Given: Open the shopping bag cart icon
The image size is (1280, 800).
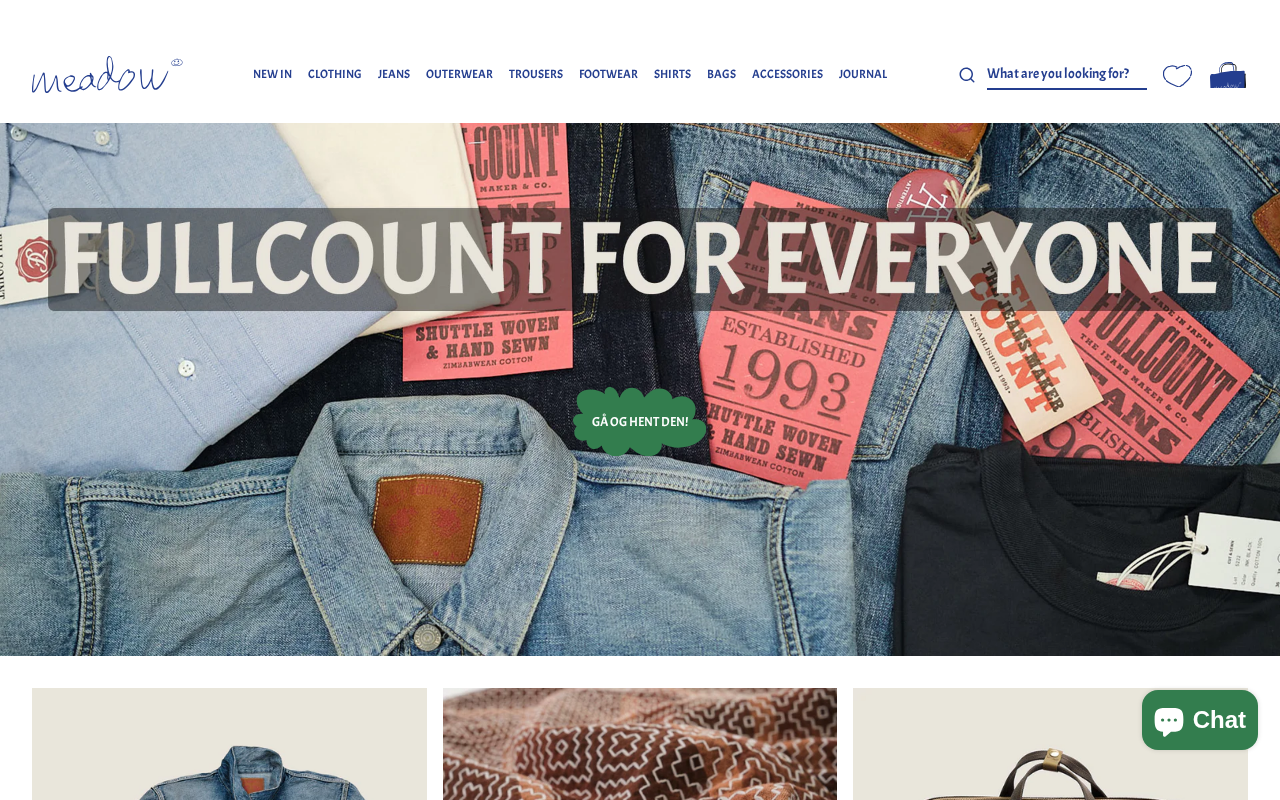Looking at the screenshot, I should click(x=1228, y=75).
